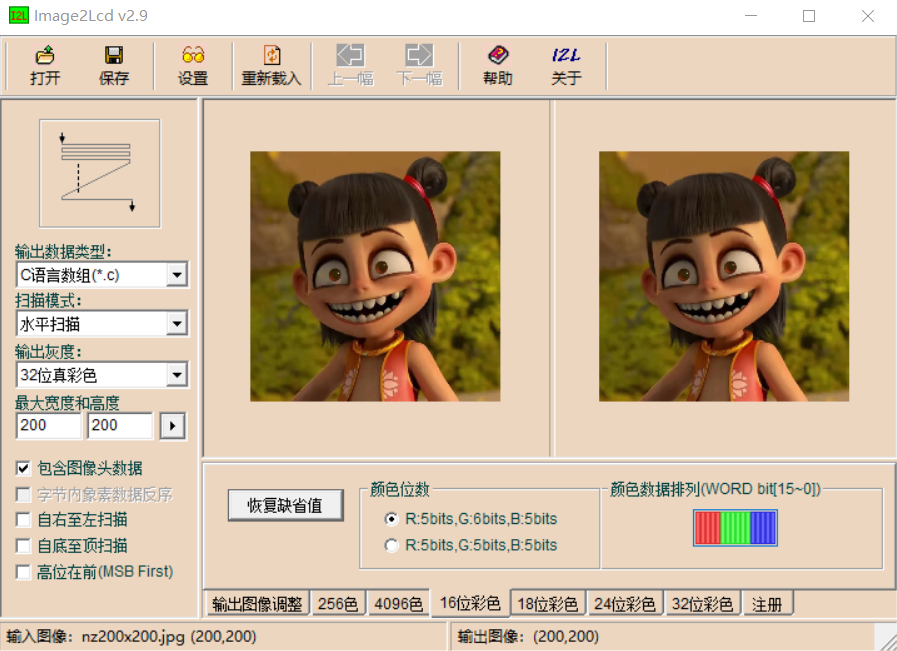Click the RGB color data arrangement swatch
This screenshot has width=897, height=651.
(735, 527)
